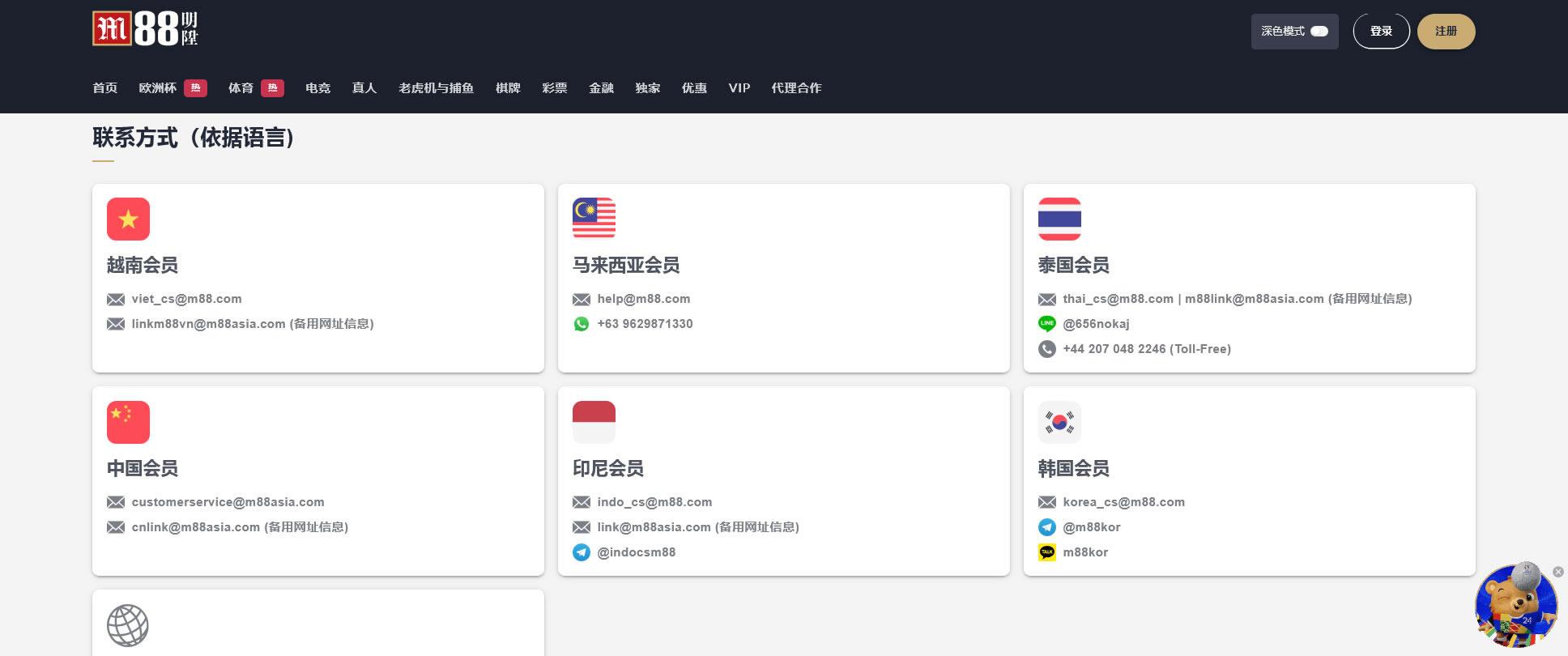Open the 首页 home menu
The height and width of the screenshot is (656, 1568).
105,88
